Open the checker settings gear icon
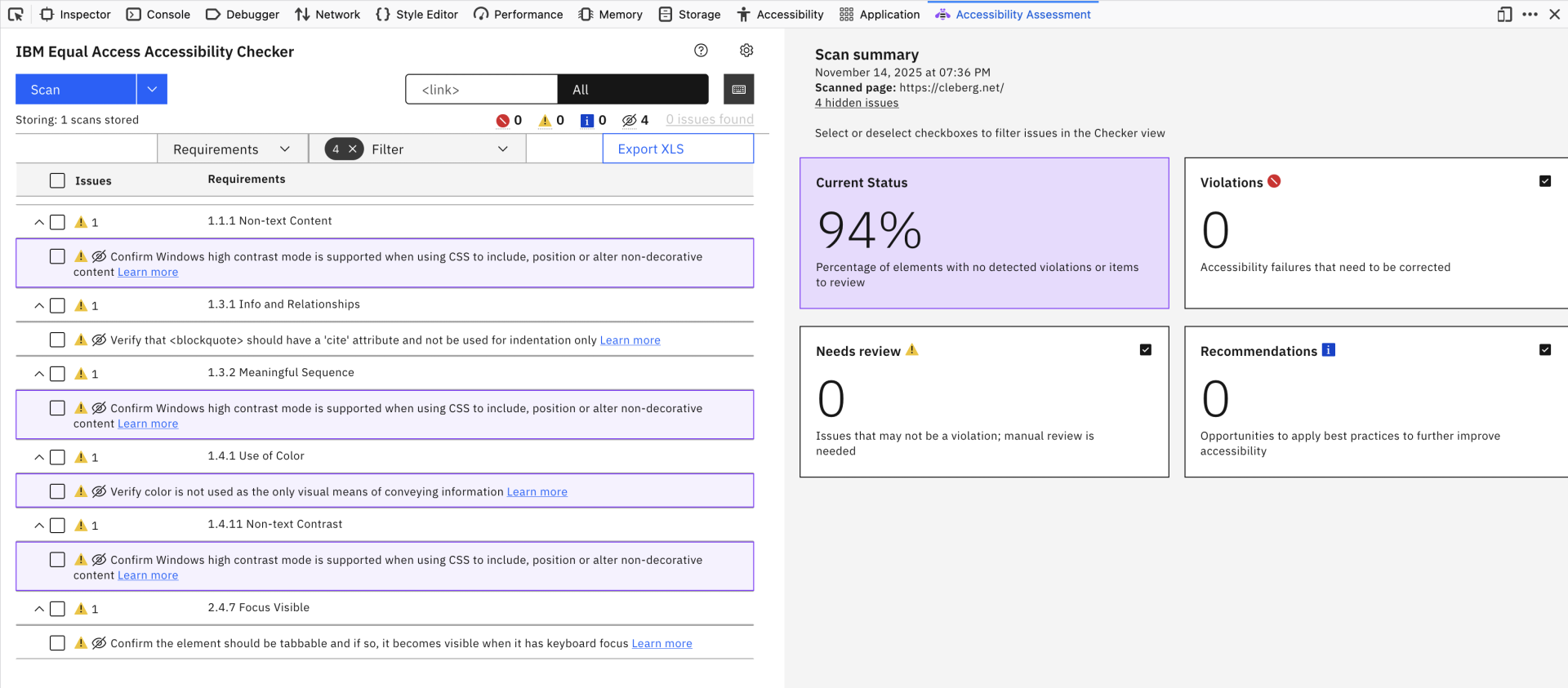The image size is (1568, 688). (x=746, y=51)
